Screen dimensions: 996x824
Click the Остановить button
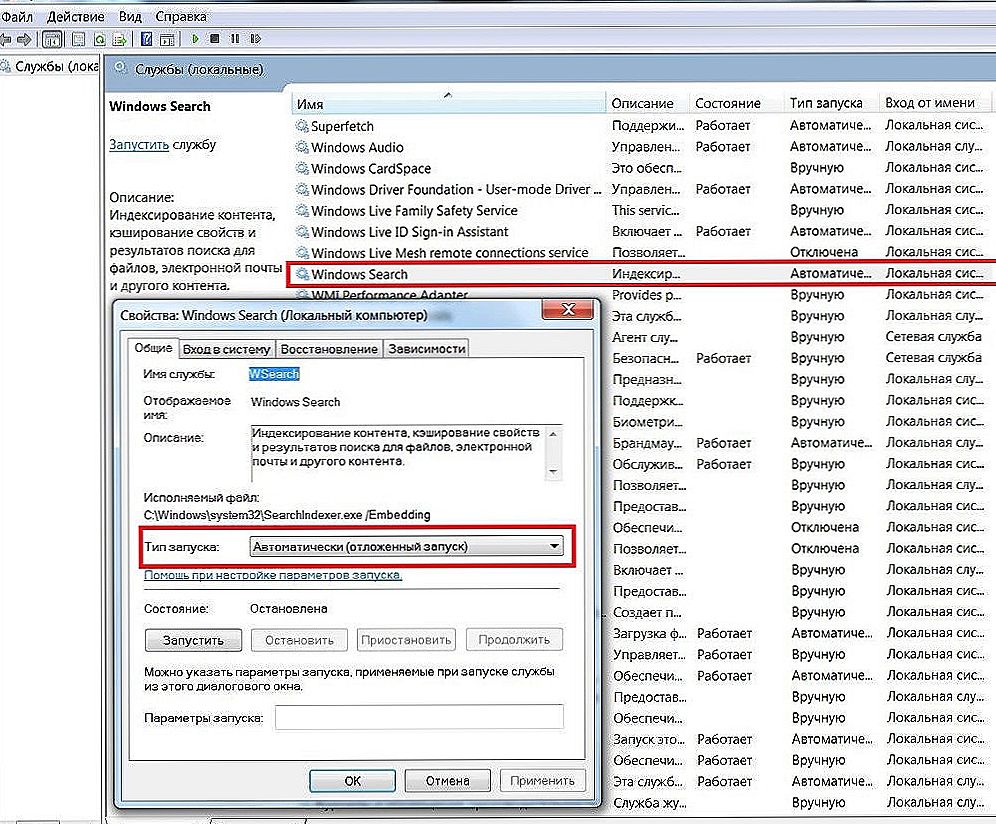(299, 640)
